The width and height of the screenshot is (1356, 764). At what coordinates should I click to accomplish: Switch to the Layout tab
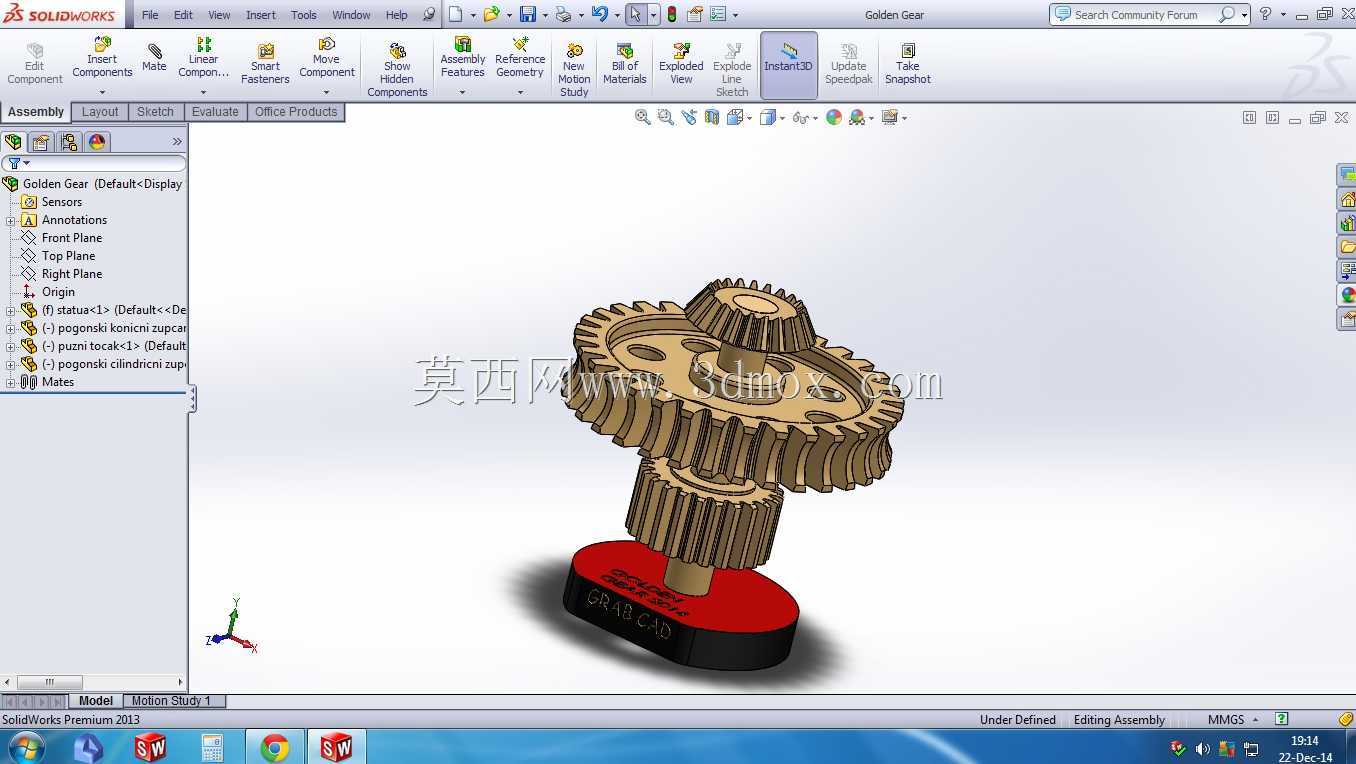[100, 112]
